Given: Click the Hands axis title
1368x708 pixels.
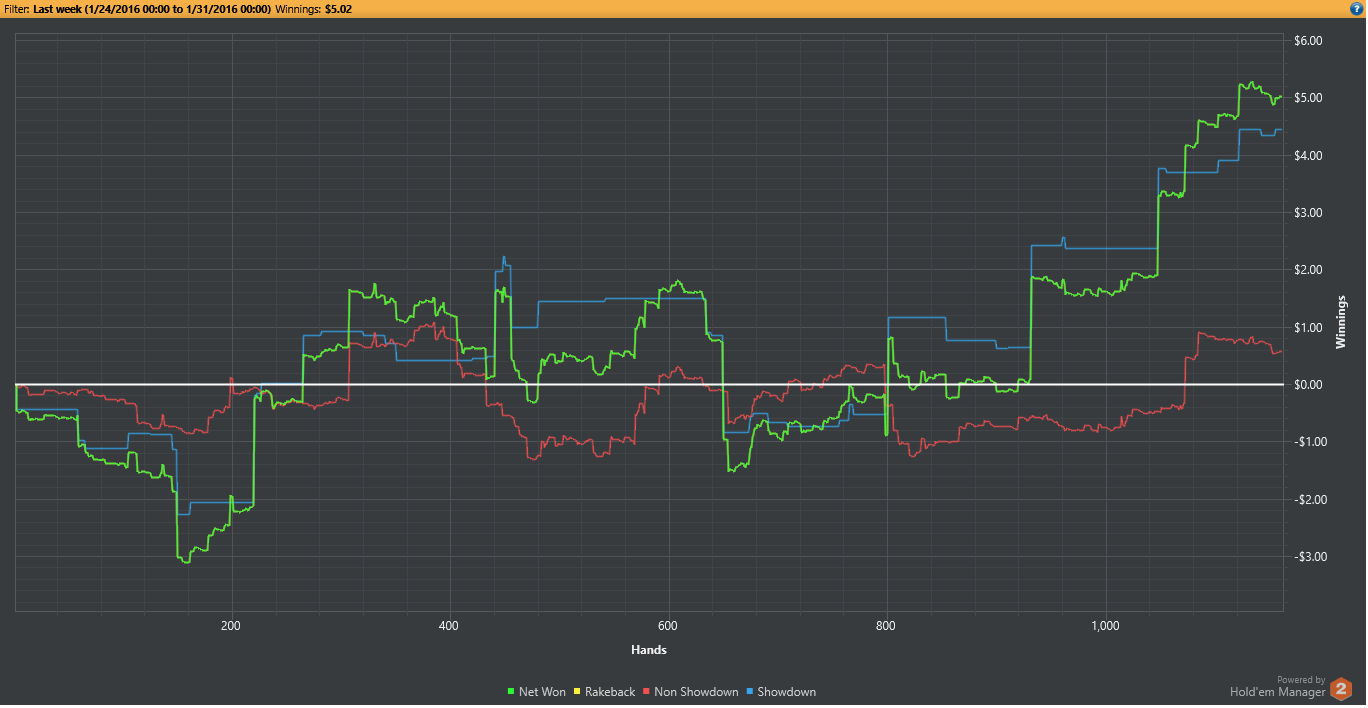Looking at the screenshot, I should pyautogui.click(x=649, y=650).
